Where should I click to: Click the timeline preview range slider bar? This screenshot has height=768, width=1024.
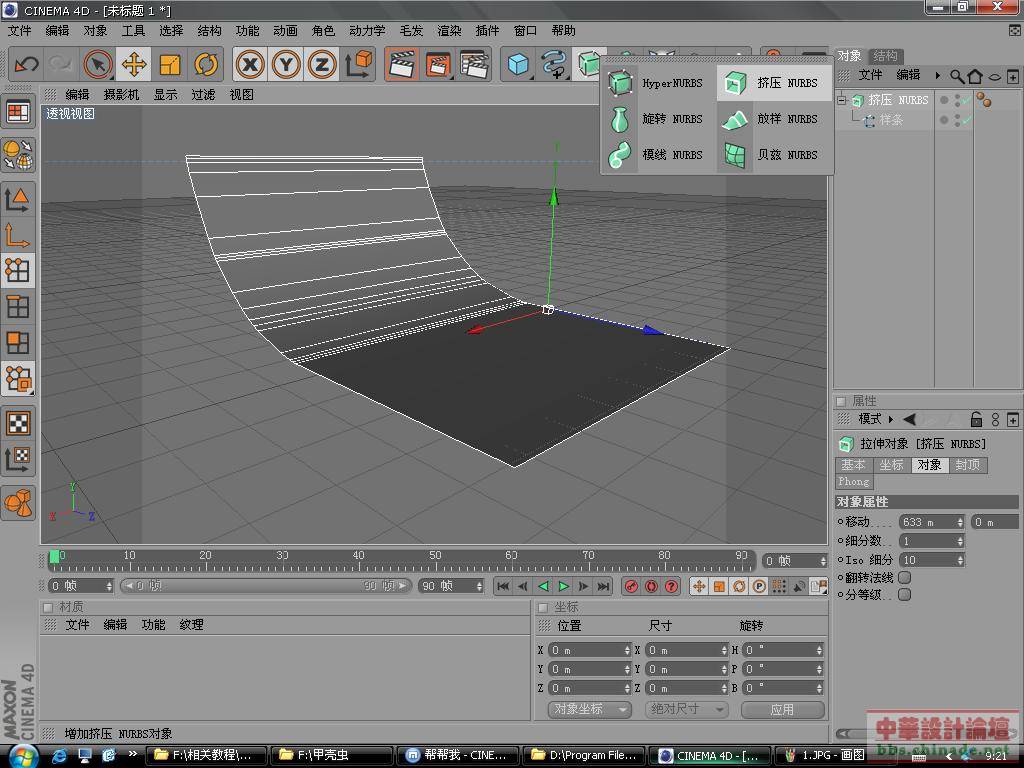266,586
